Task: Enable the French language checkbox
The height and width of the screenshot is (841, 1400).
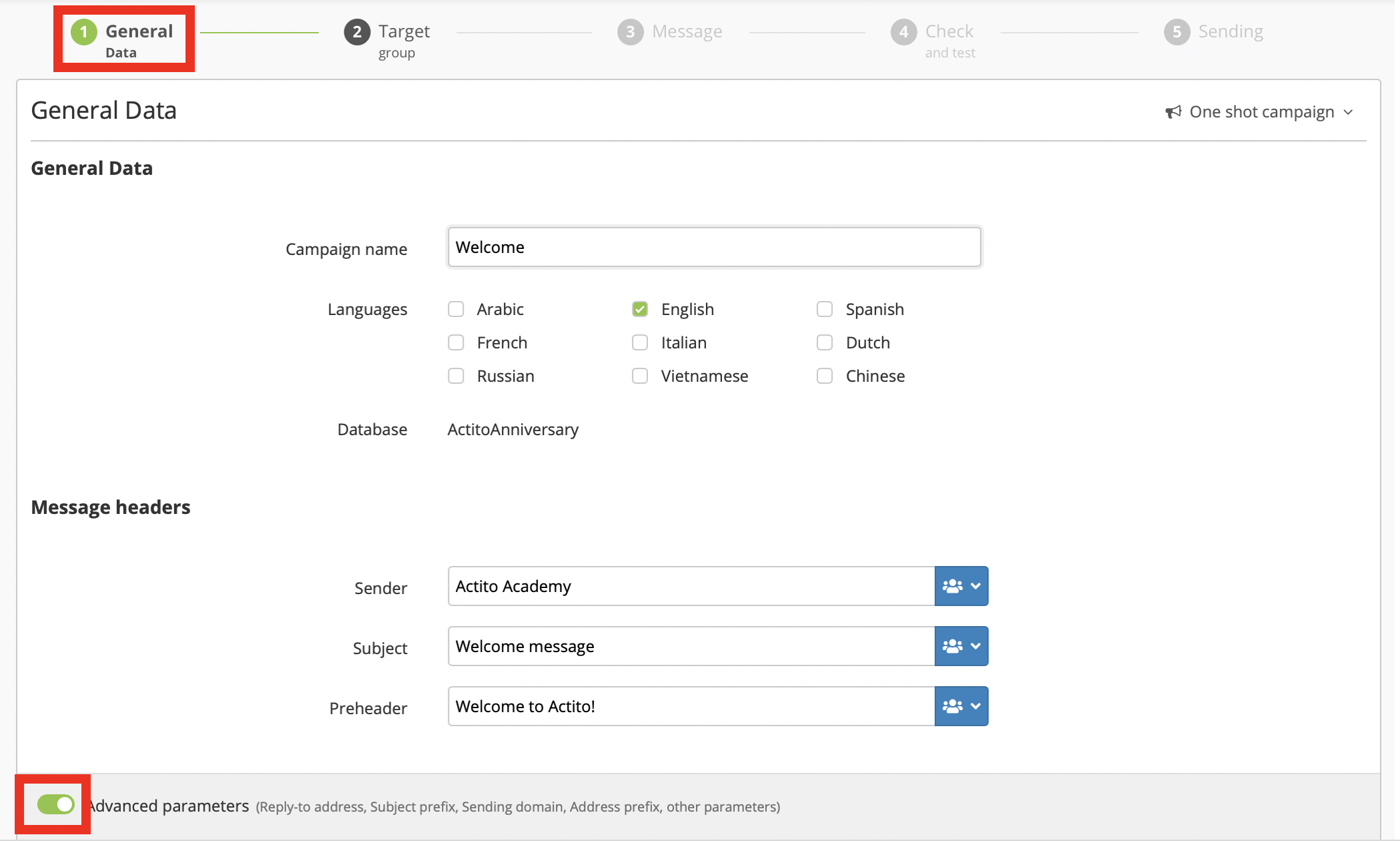Action: click(456, 342)
